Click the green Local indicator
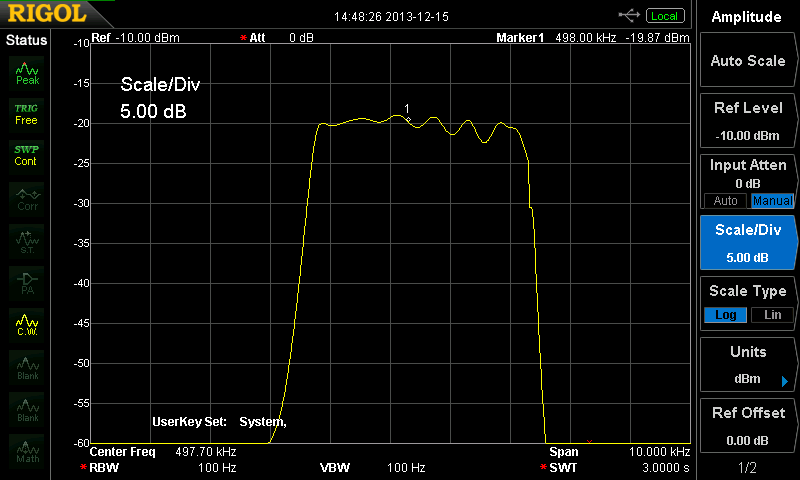This screenshot has width=800, height=480. coord(664,15)
